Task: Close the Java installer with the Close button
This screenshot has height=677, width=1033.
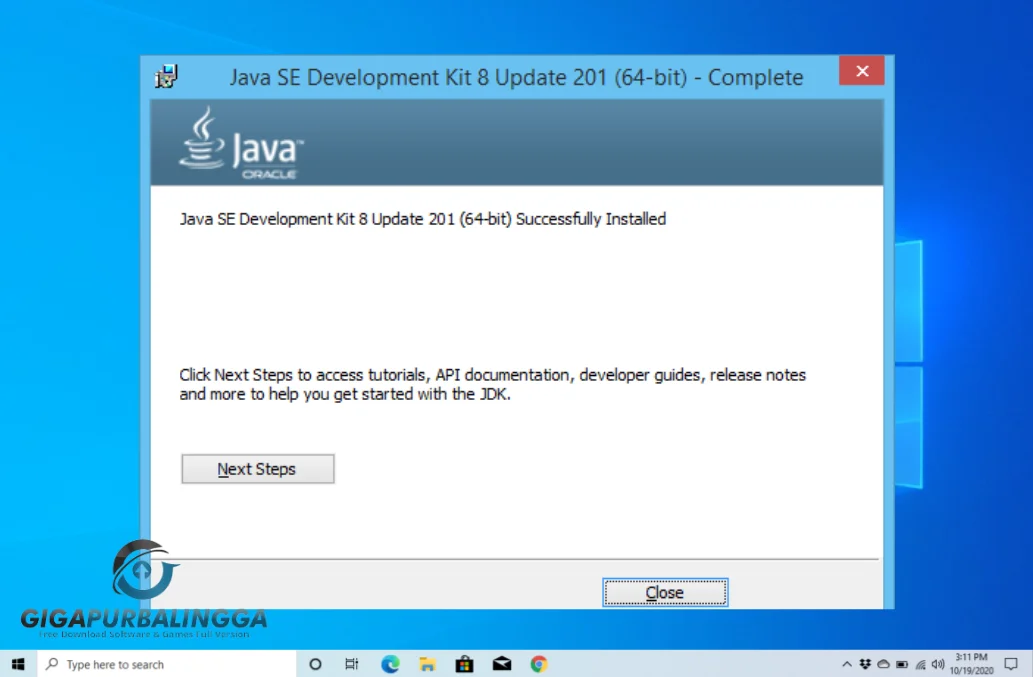Action: point(665,592)
